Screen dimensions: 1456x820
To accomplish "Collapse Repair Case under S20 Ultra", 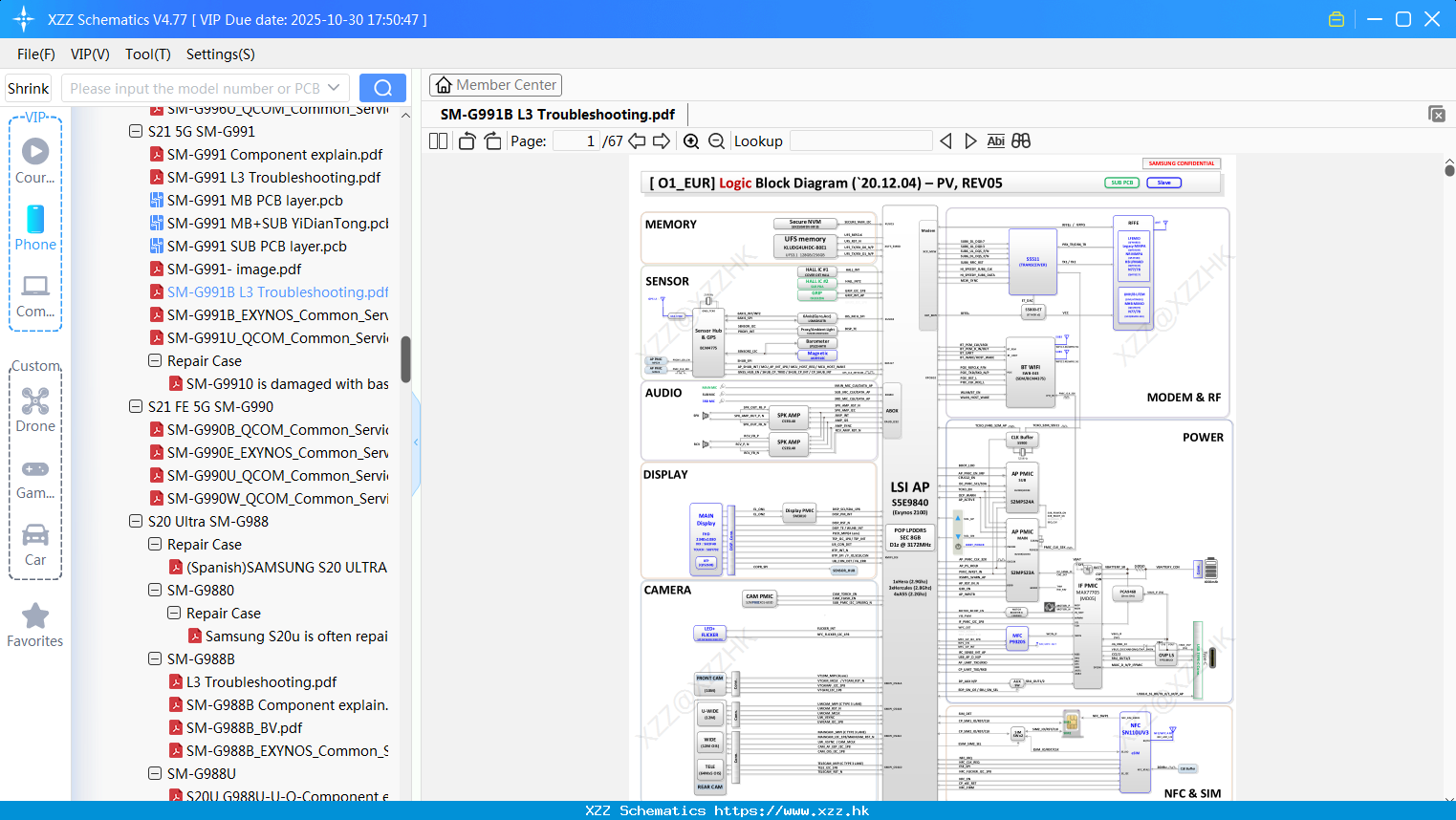I will coord(155,545).
